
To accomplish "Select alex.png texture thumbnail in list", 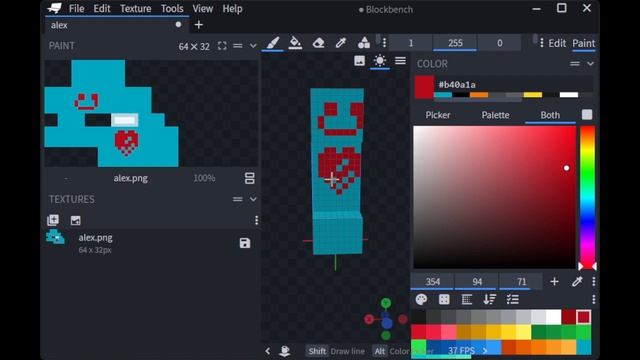I will pos(56,237).
